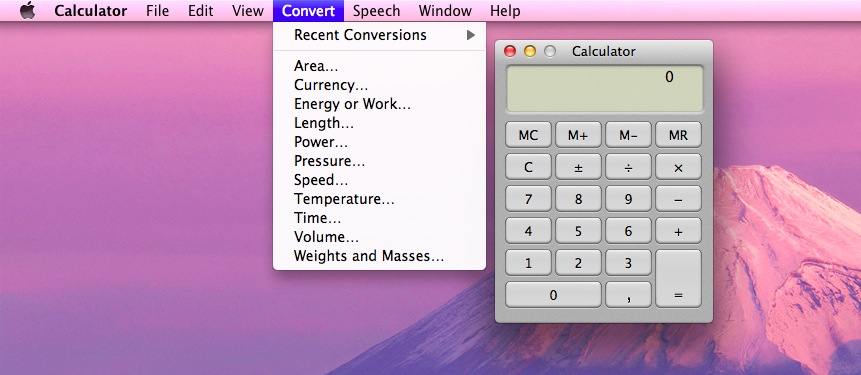Tap the 9 key
This screenshot has width=861, height=375.
pos(628,199)
